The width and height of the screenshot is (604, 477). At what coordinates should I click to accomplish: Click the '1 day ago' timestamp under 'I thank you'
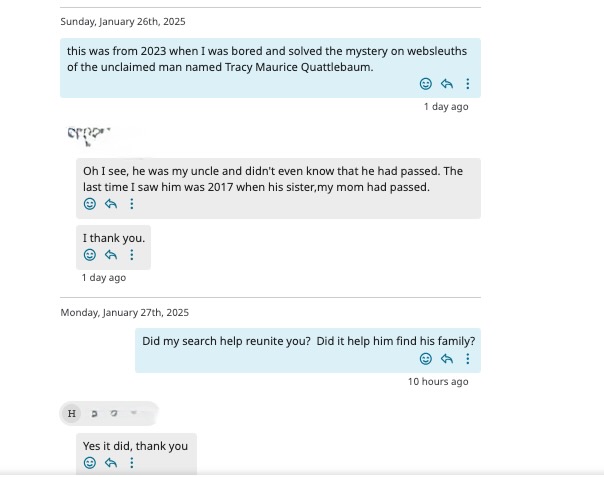(x=104, y=277)
